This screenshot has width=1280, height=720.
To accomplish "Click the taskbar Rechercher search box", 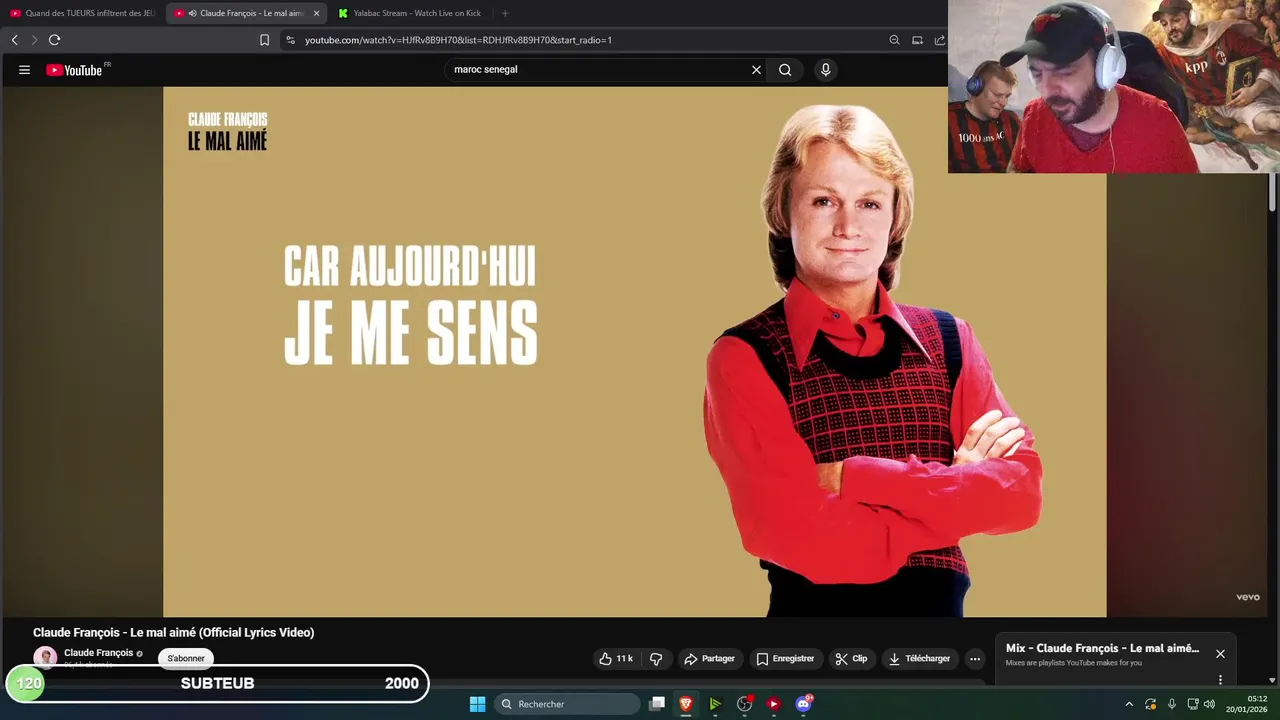I will tap(568, 704).
